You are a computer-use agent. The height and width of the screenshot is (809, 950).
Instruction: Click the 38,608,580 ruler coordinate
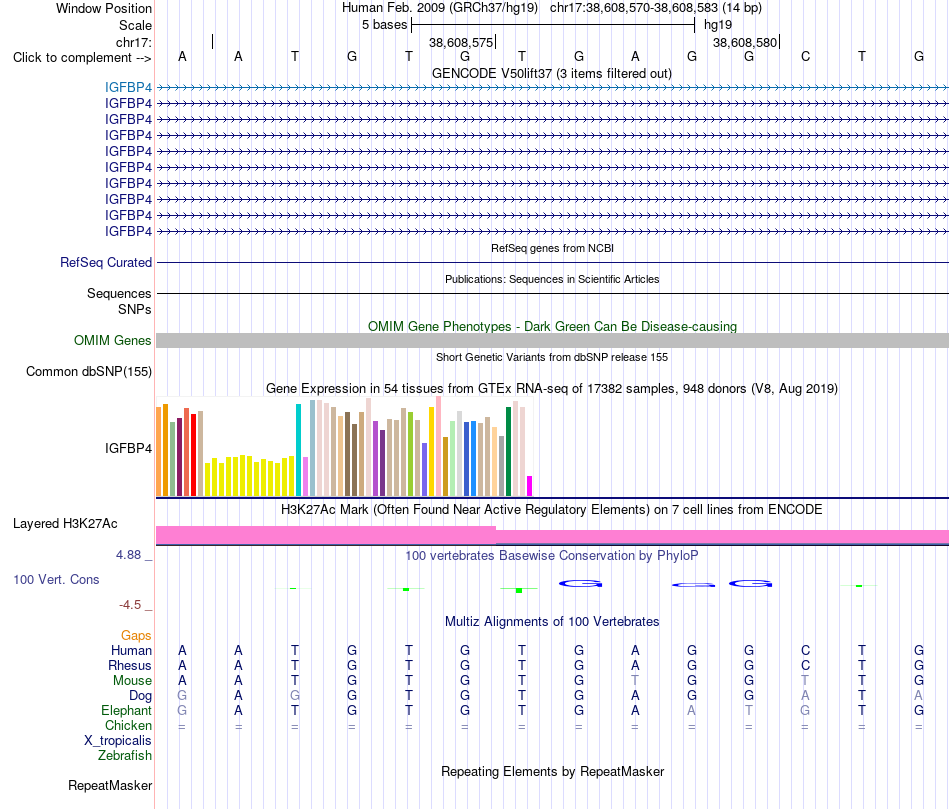point(745,42)
